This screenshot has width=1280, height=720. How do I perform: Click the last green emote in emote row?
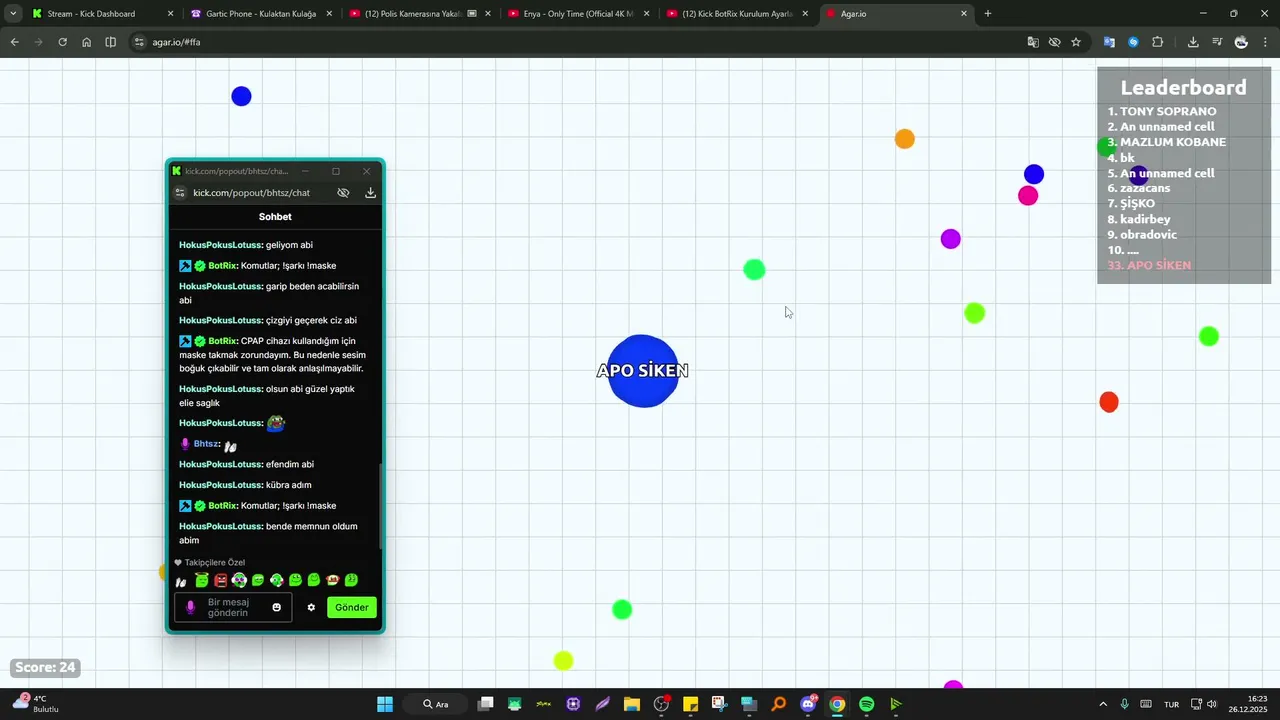352,580
